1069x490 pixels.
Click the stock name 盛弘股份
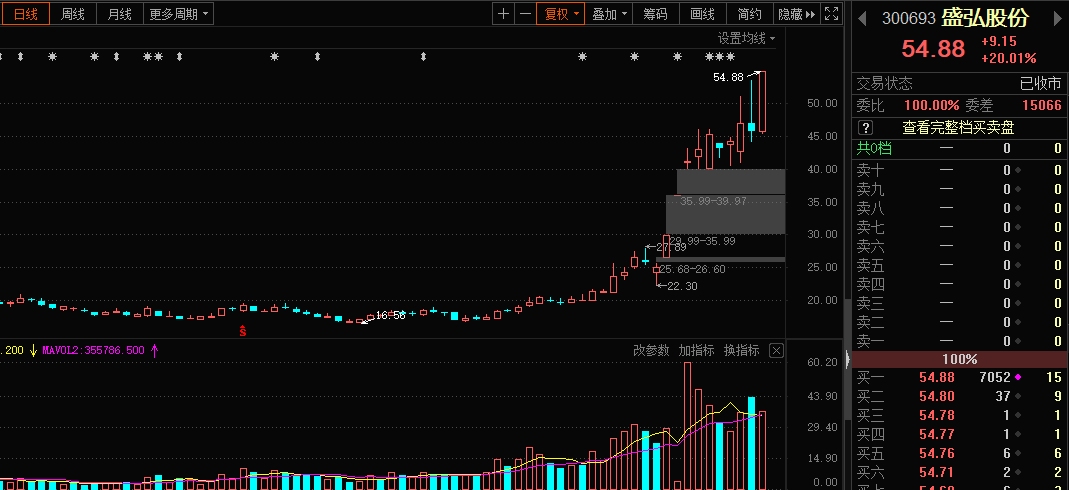coord(985,18)
